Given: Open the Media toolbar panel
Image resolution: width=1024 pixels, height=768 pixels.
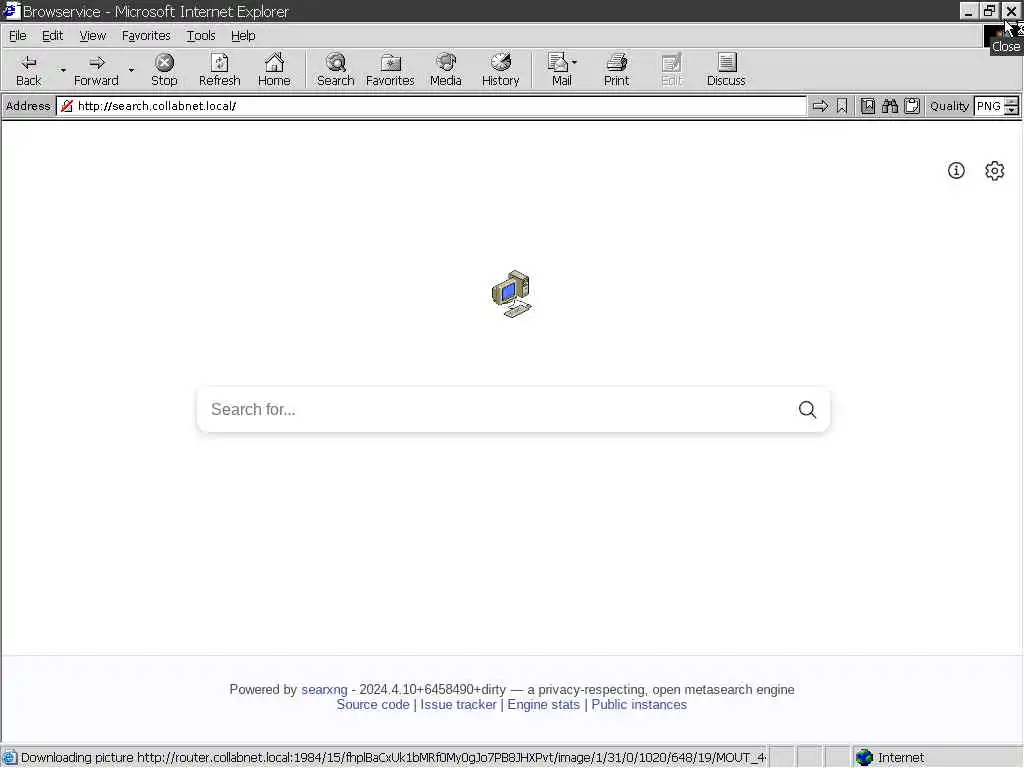Looking at the screenshot, I should pos(445,69).
